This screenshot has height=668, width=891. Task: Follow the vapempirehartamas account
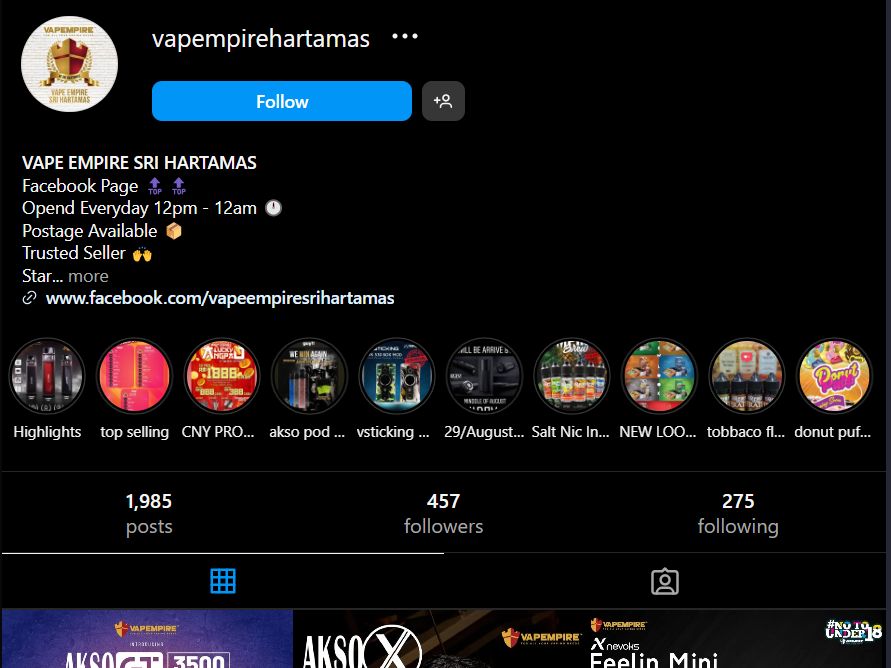click(282, 101)
